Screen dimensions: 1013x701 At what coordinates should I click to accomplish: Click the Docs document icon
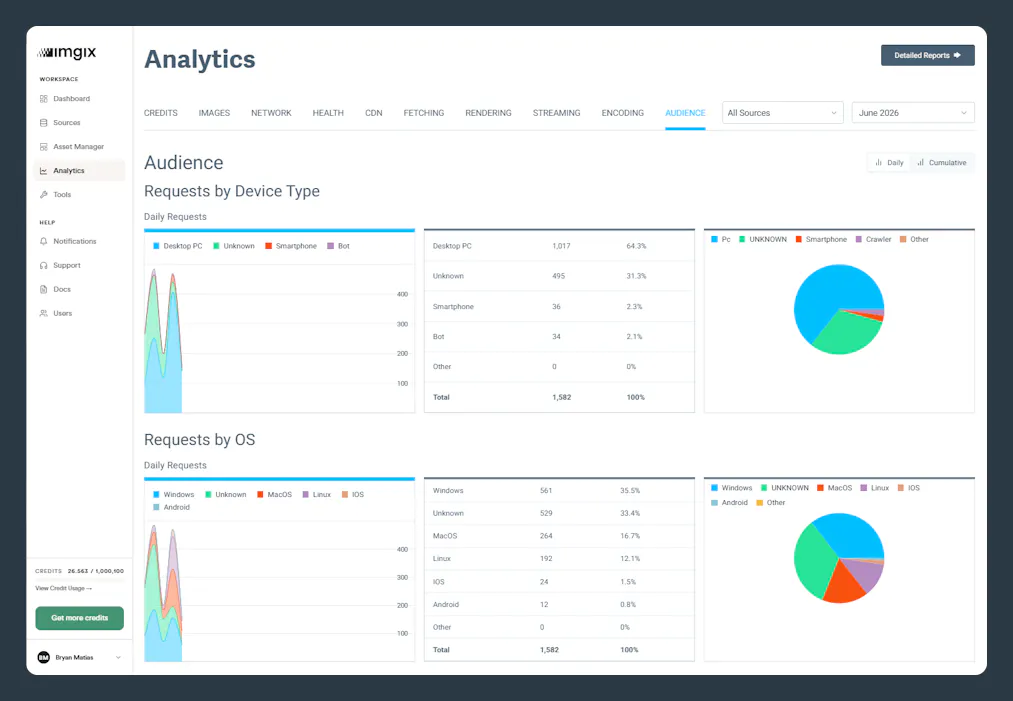[x=43, y=289]
